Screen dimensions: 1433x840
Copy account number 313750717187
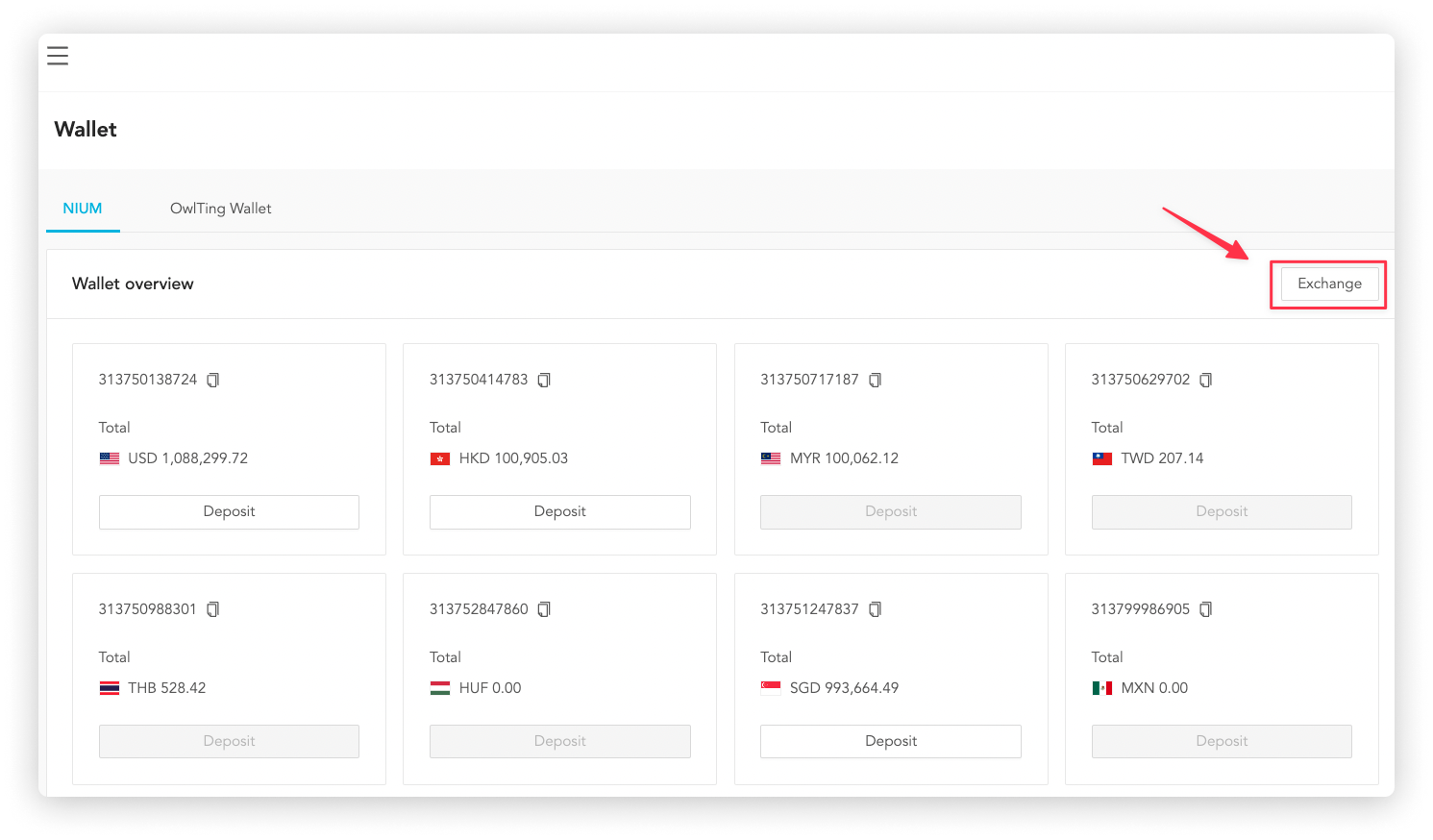[875, 380]
